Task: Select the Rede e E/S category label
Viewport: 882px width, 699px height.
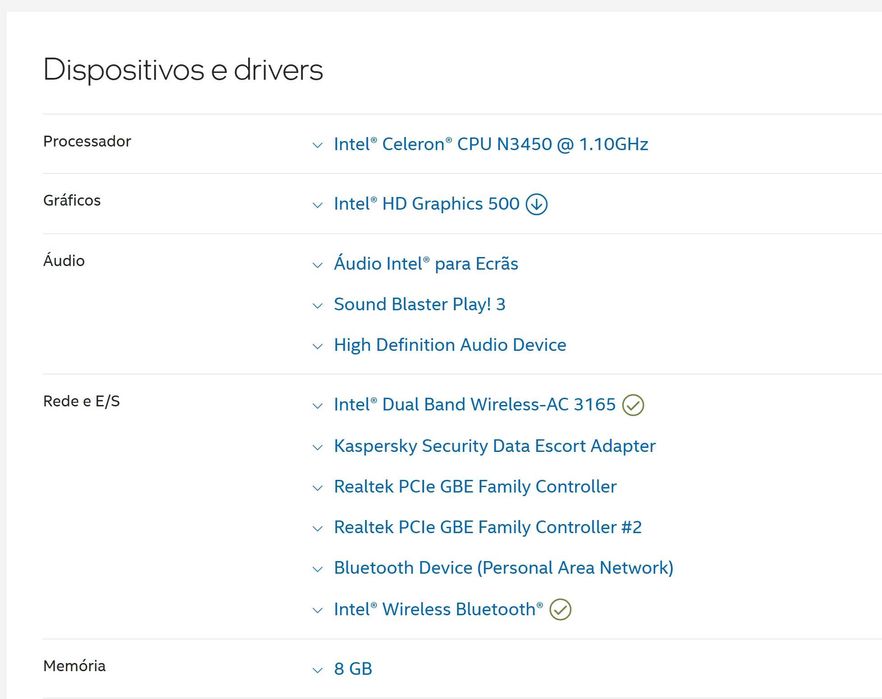Action: point(82,402)
